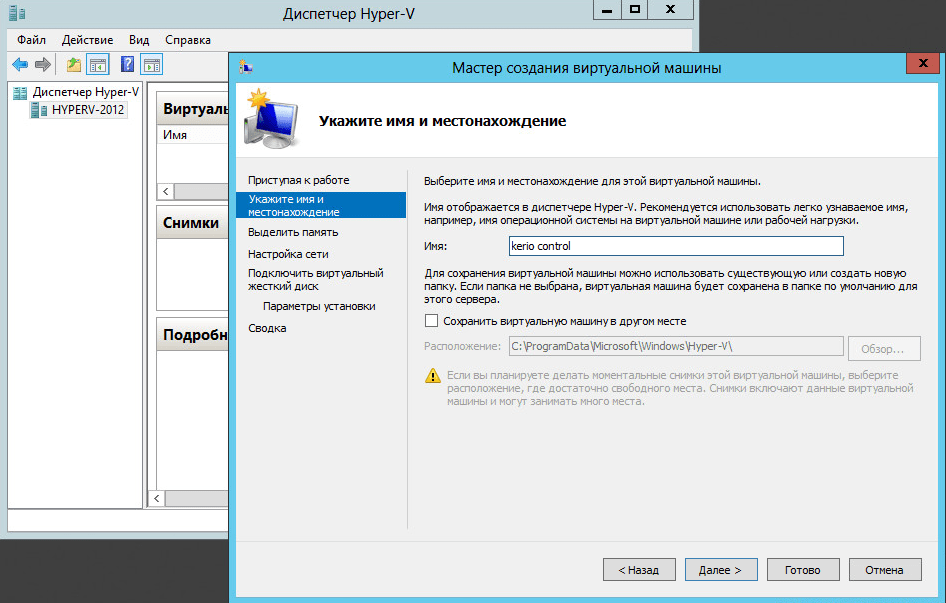Click the Имя field containing kerio control
This screenshot has height=603, width=946.
tap(676, 246)
